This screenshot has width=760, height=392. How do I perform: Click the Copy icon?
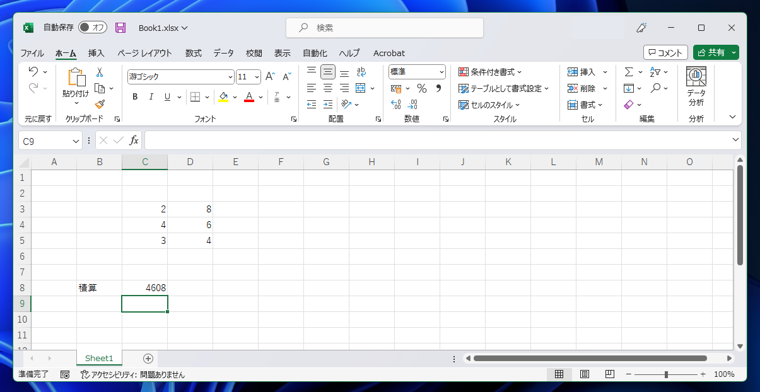[x=99, y=88]
